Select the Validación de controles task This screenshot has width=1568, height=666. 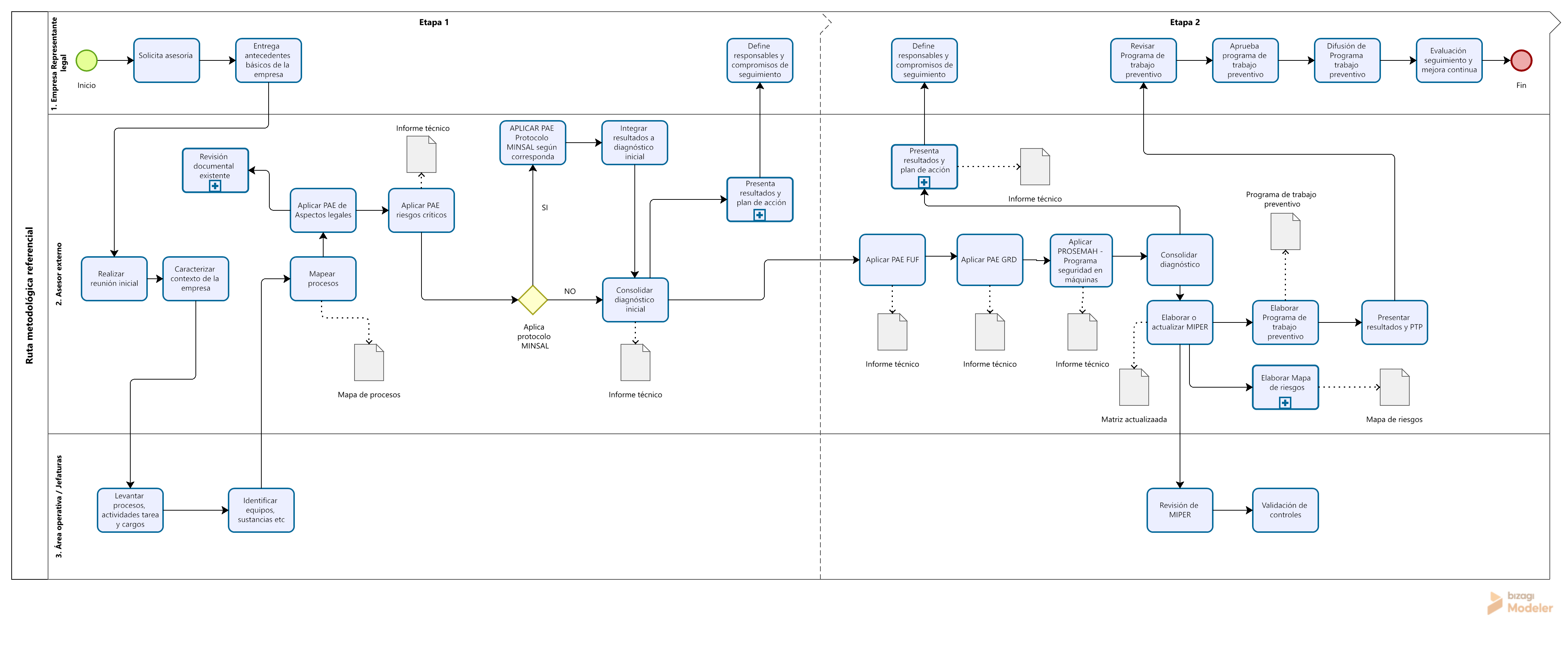point(1285,510)
